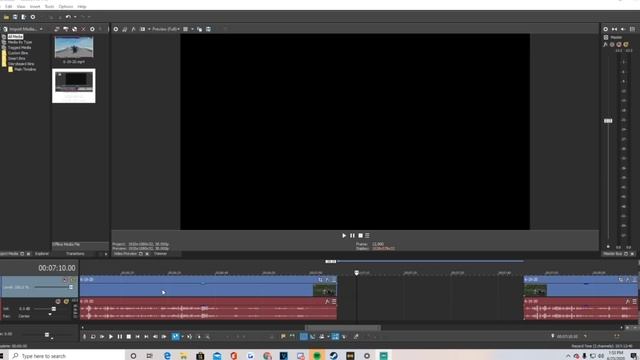Switch to the Explorer tab
The height and width of the screenshot is (360, 640).
[42, 254]
